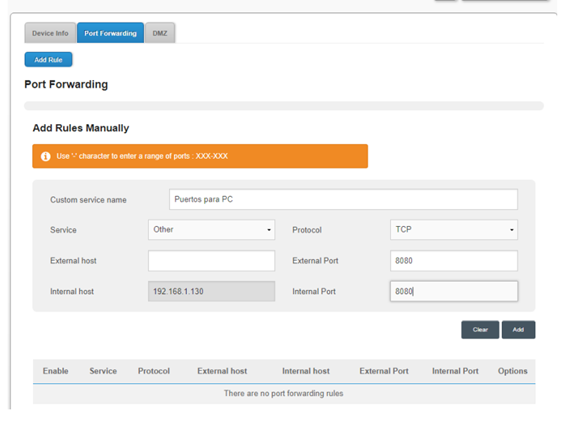Click the Options column header

[x=513, y=371]
